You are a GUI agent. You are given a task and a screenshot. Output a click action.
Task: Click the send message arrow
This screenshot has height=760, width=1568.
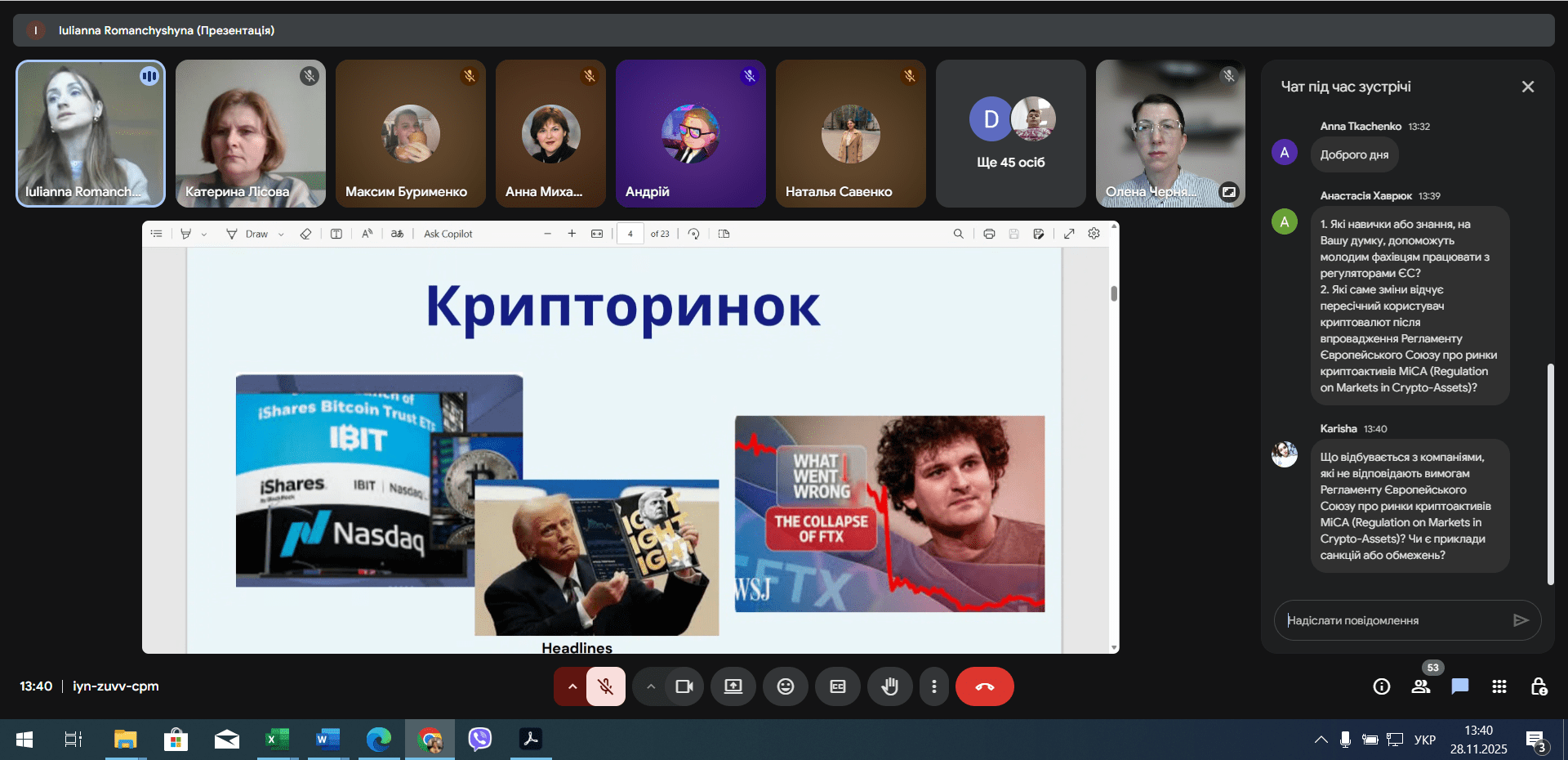pyautogui.click(x=1520, y=620)
